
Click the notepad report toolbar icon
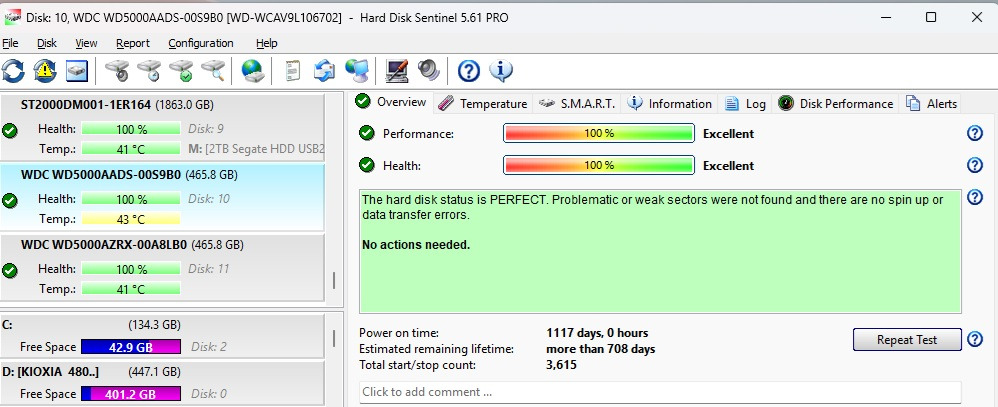(293, 71)
